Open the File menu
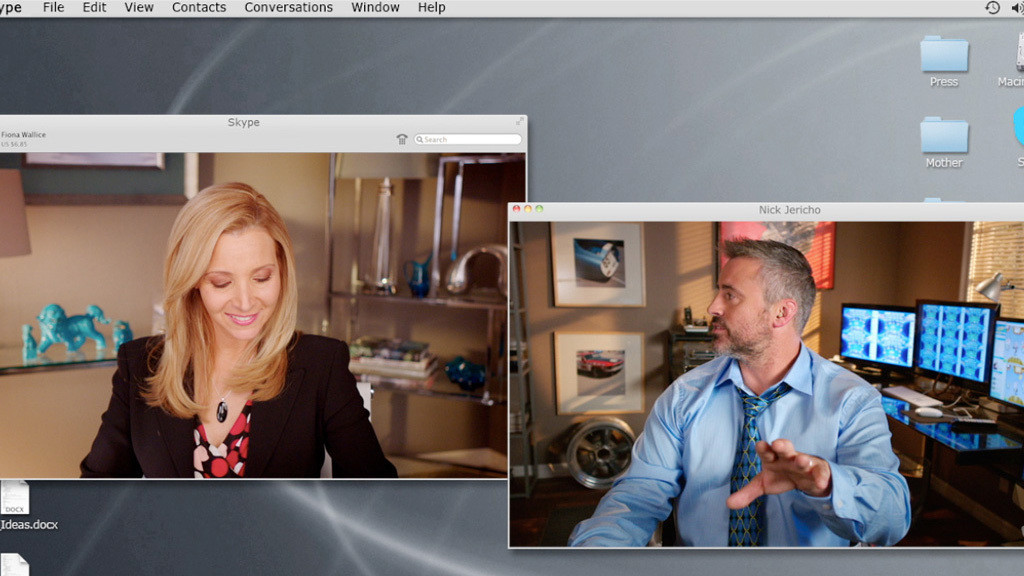1024x576 pixels. (x=53, y=8)
